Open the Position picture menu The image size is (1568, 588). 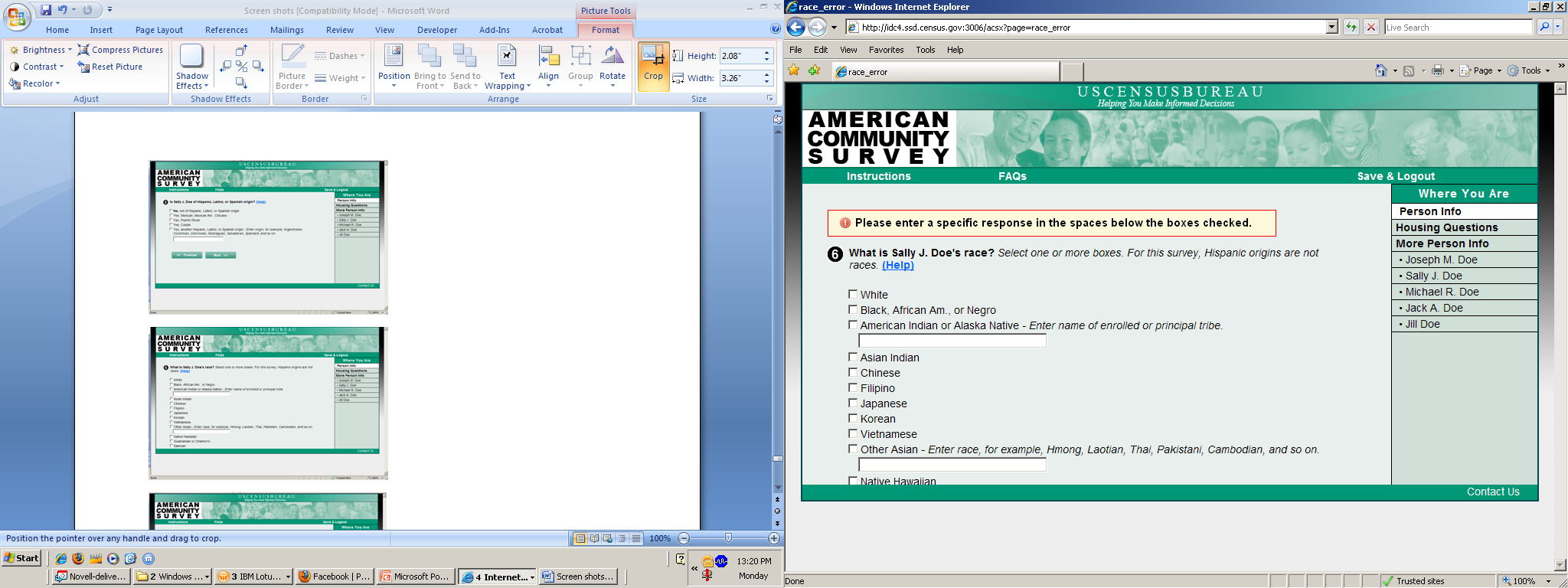pyautogui.click(x=394, y=65)
